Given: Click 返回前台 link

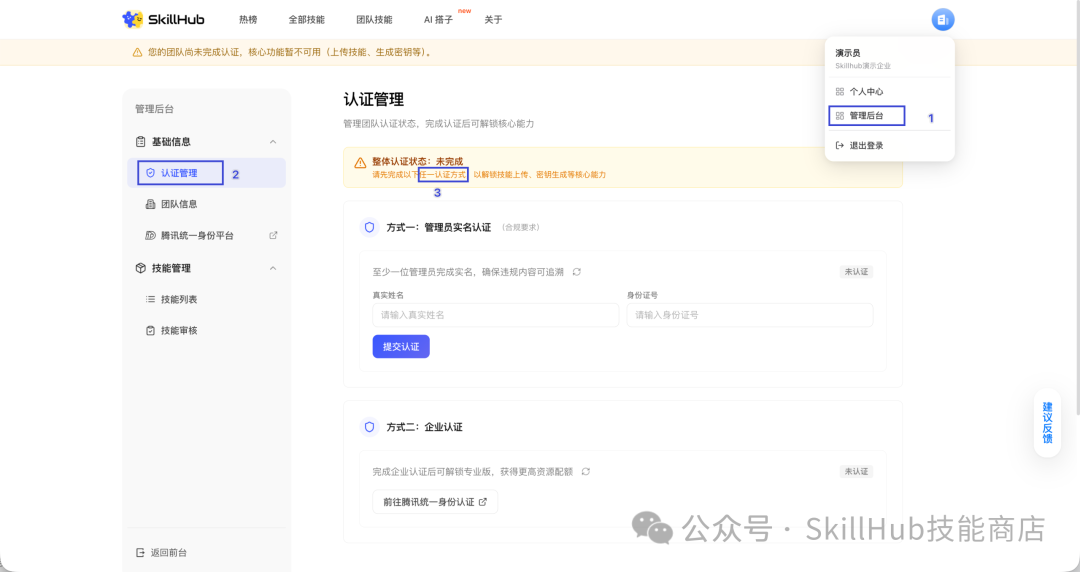Looking at the screenshot, I should [x=161, y=553].
